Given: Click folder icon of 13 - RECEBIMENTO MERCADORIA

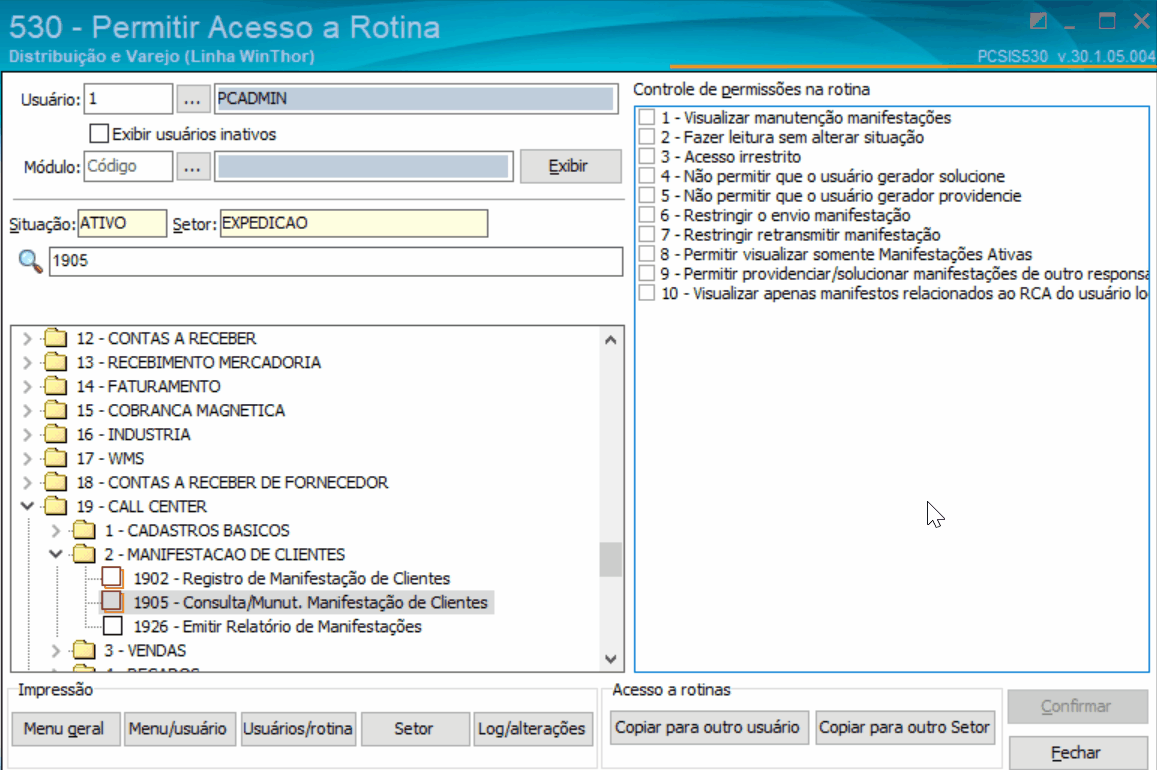Looking at the screenshot, I should pos(55,362).
